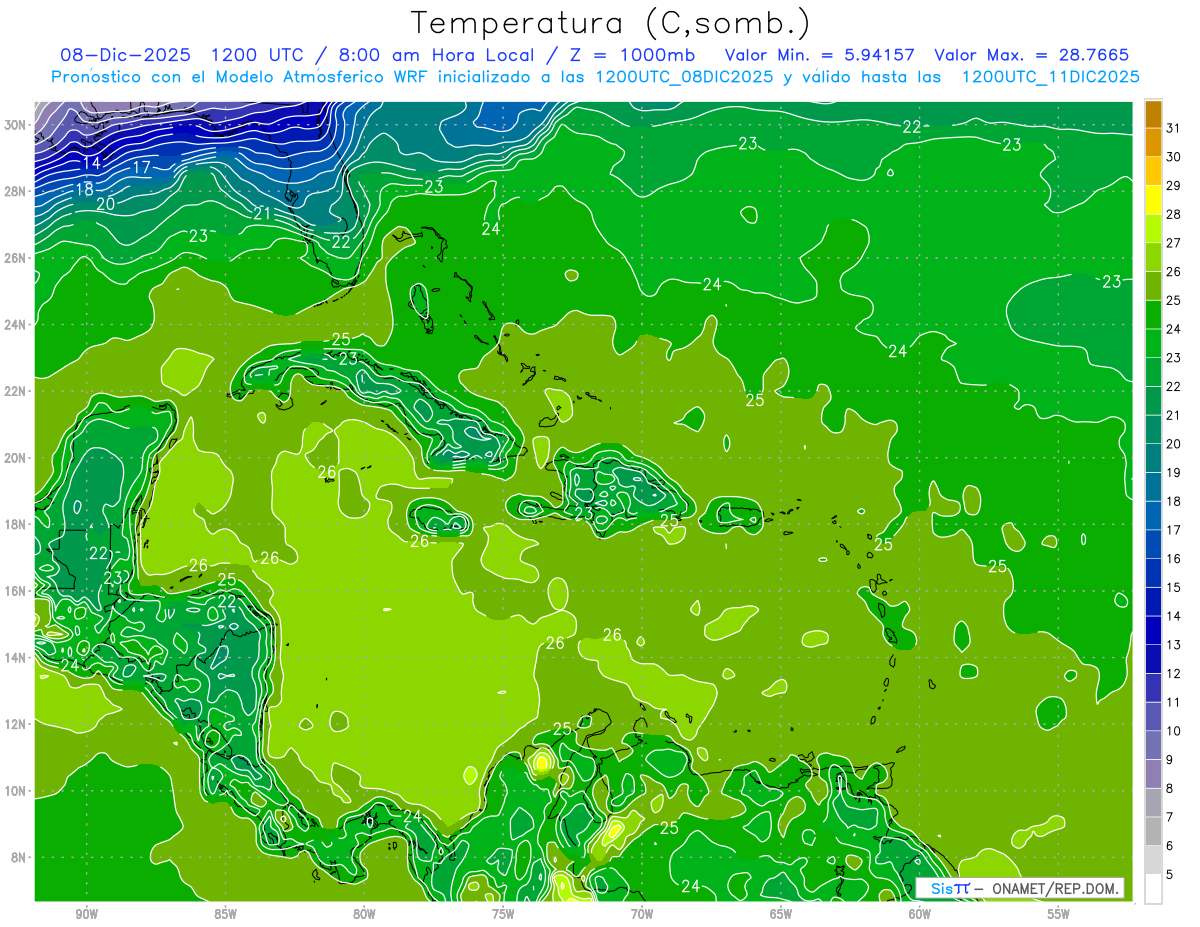
Task: Click the 55W longitude axis label
Action: [x=1058, y=914]
